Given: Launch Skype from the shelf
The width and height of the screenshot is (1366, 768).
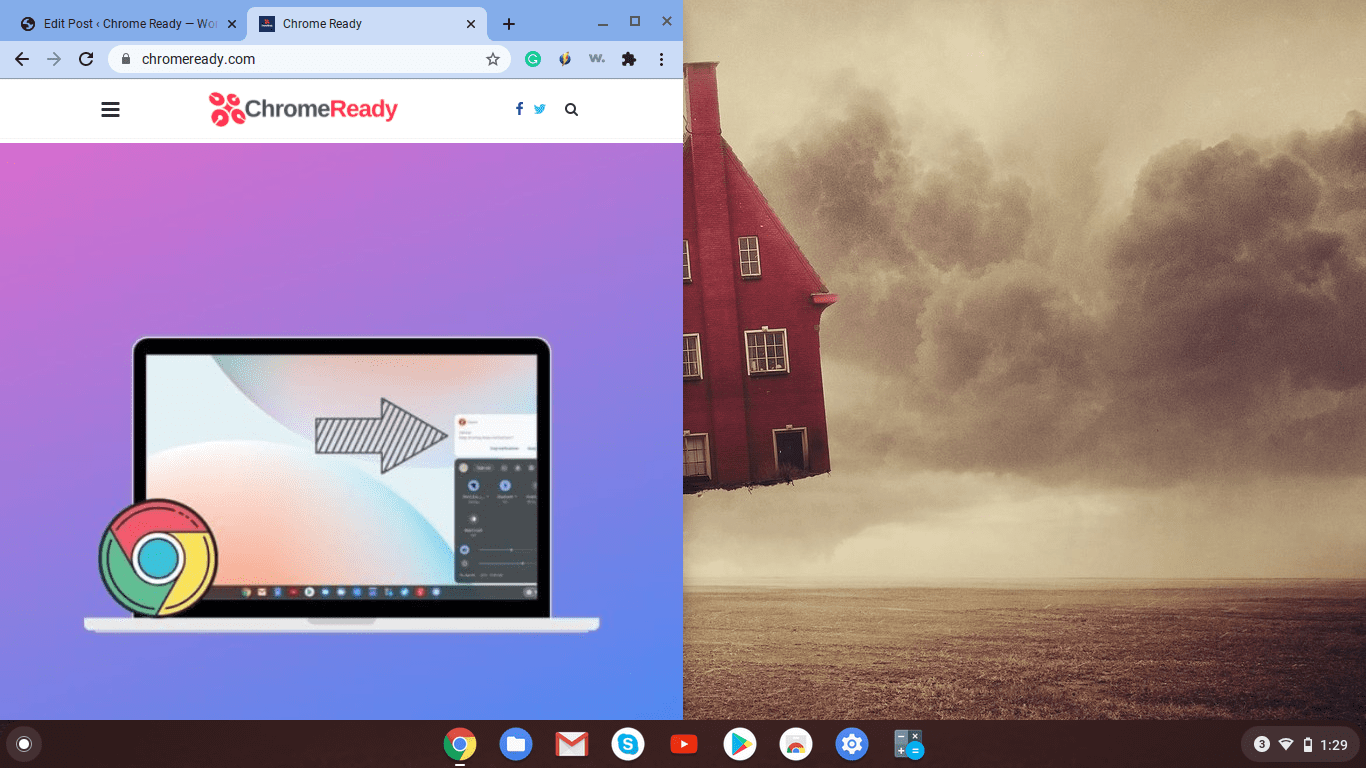Looking at the screenshot, I should point(628,744).
